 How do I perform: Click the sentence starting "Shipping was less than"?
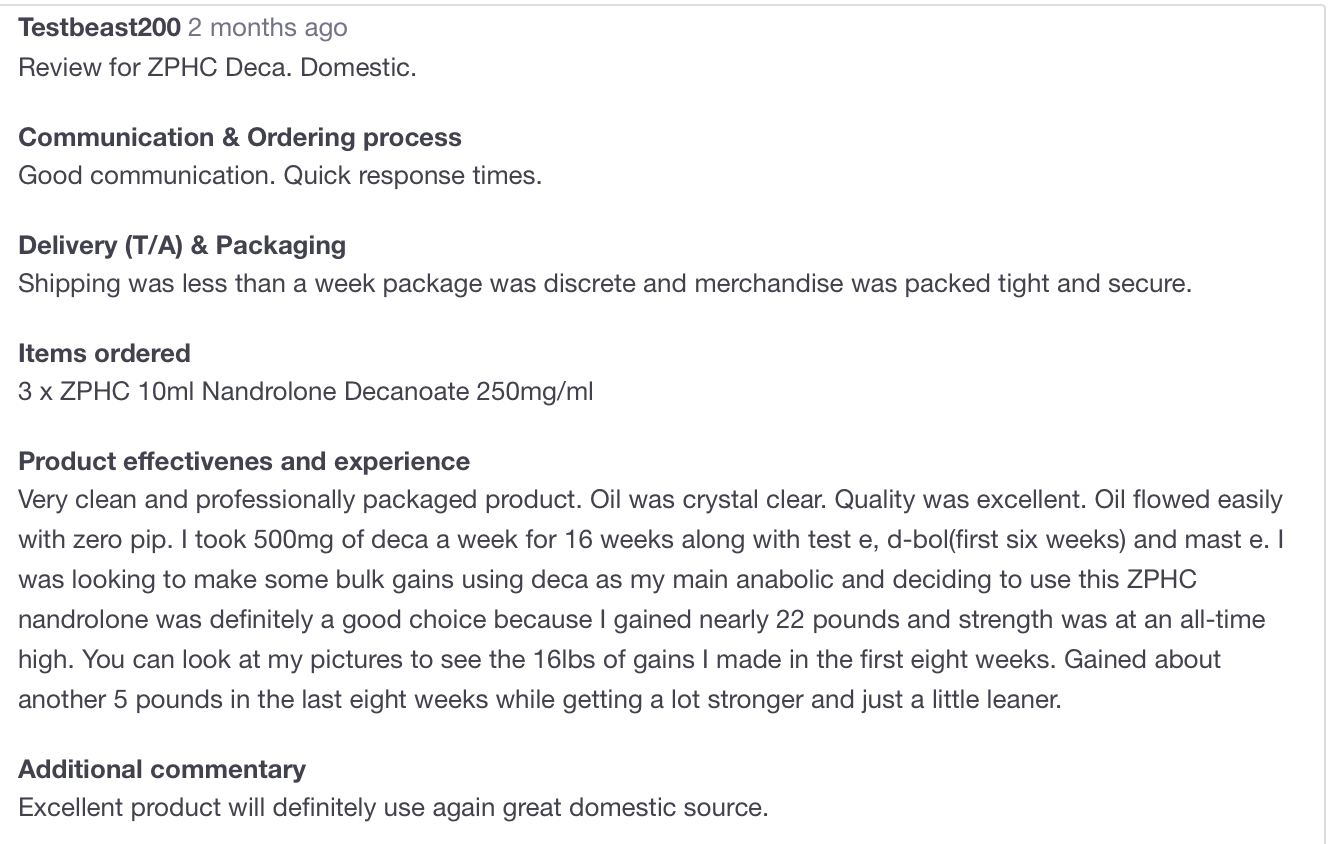[x=605, y=284]
